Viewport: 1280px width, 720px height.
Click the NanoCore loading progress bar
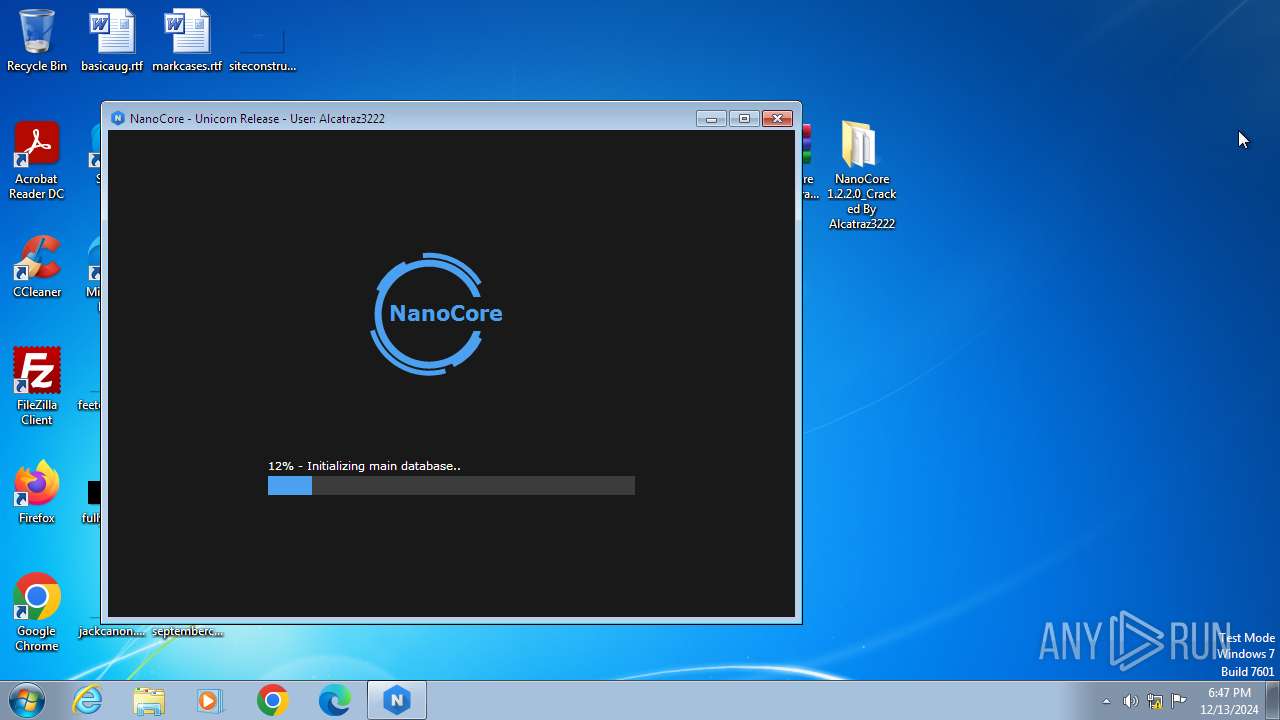[x=451, y=485]
